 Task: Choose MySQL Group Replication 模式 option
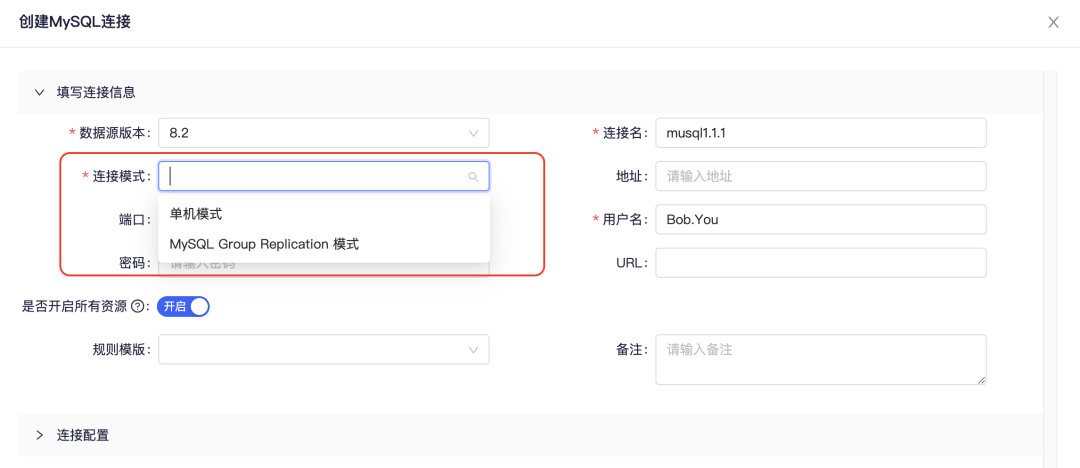tap(324, 244)
